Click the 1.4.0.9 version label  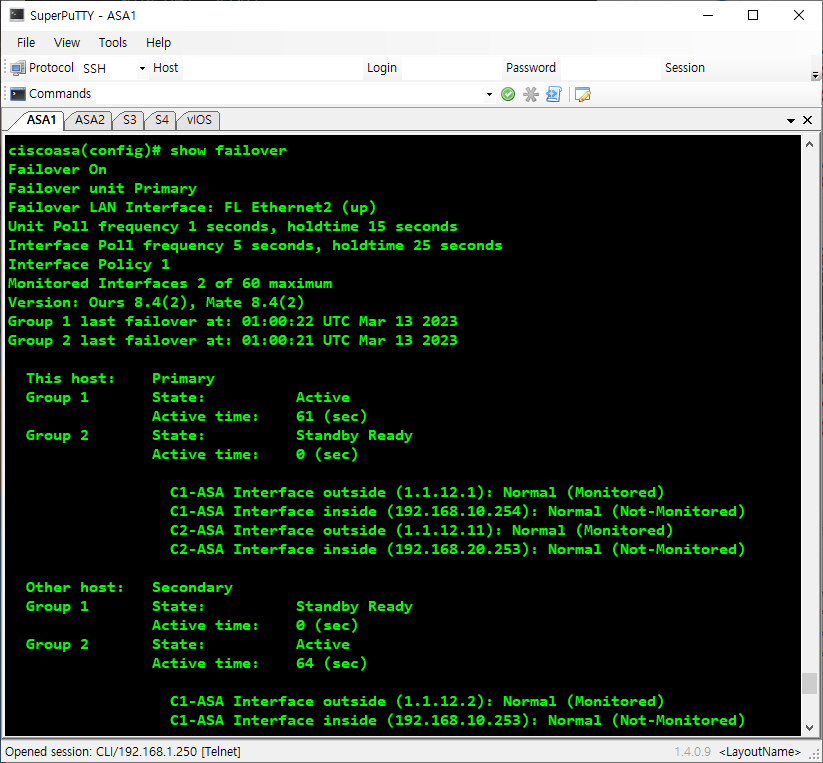[x=692, y=751]
